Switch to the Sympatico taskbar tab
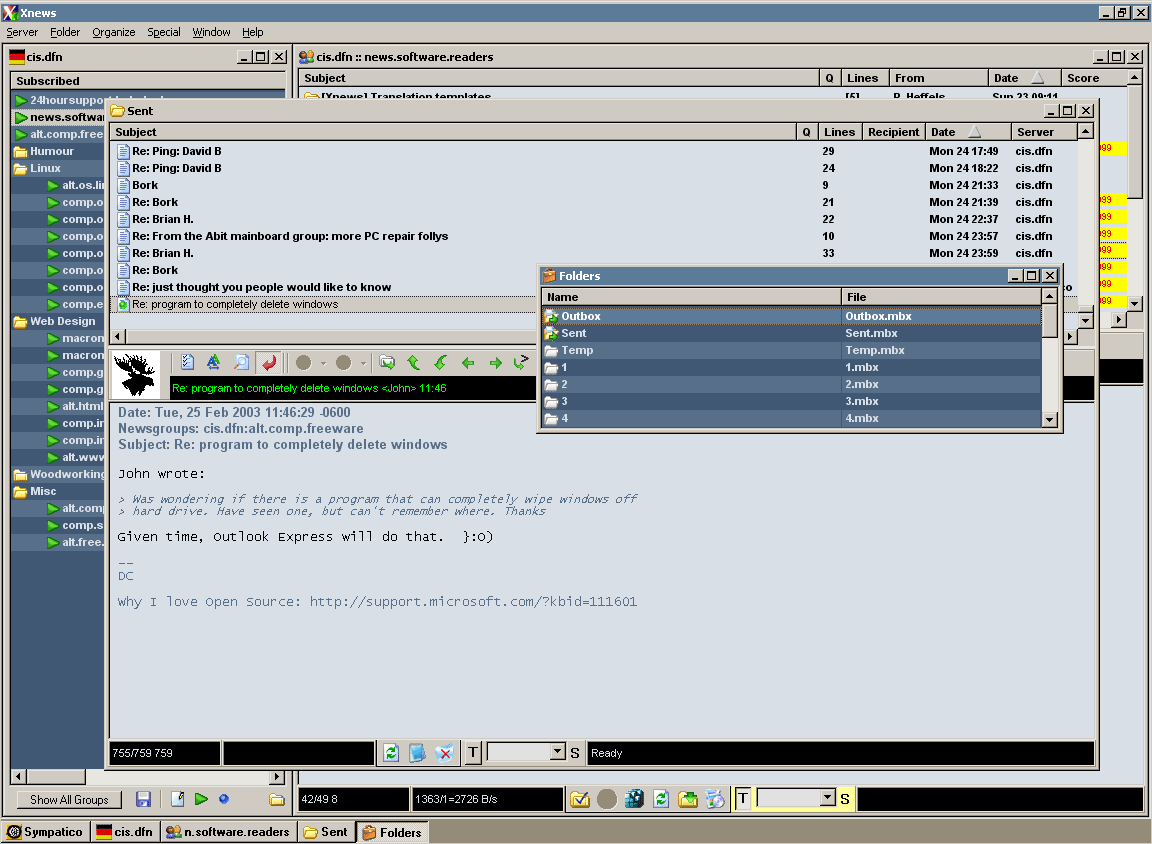This screenshot has width=1152, height=844. 46,832
